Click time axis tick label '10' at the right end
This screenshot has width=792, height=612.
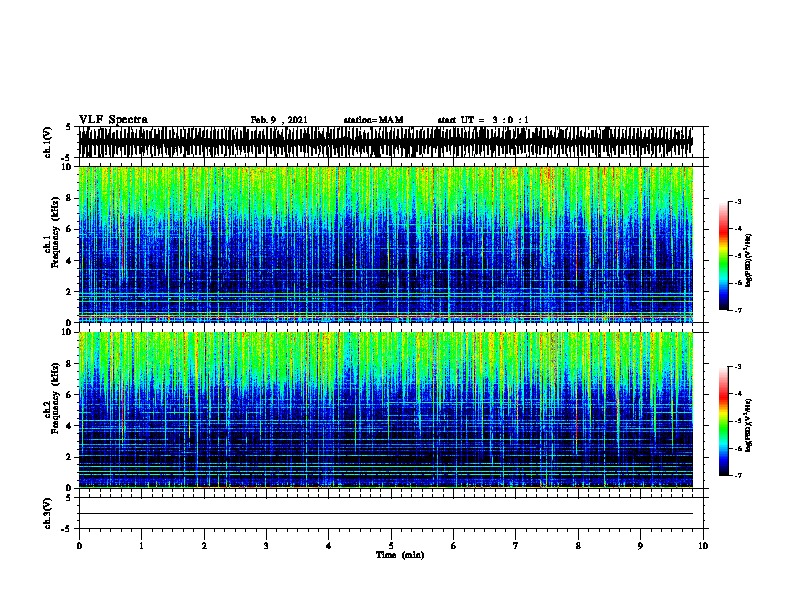(703, 546)
